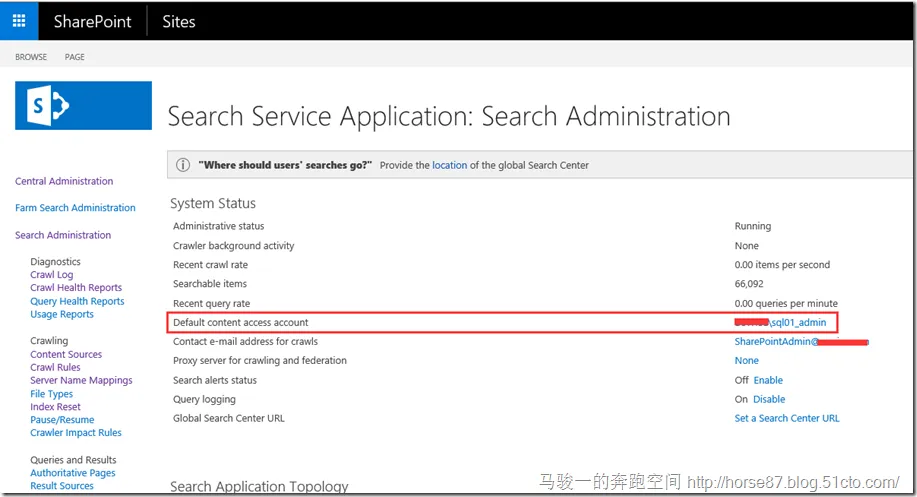The height and width of the screenshot is (497, 917).
Task: Click the Administrative status label
Action: pyautogui.click(x=219, y=226)
